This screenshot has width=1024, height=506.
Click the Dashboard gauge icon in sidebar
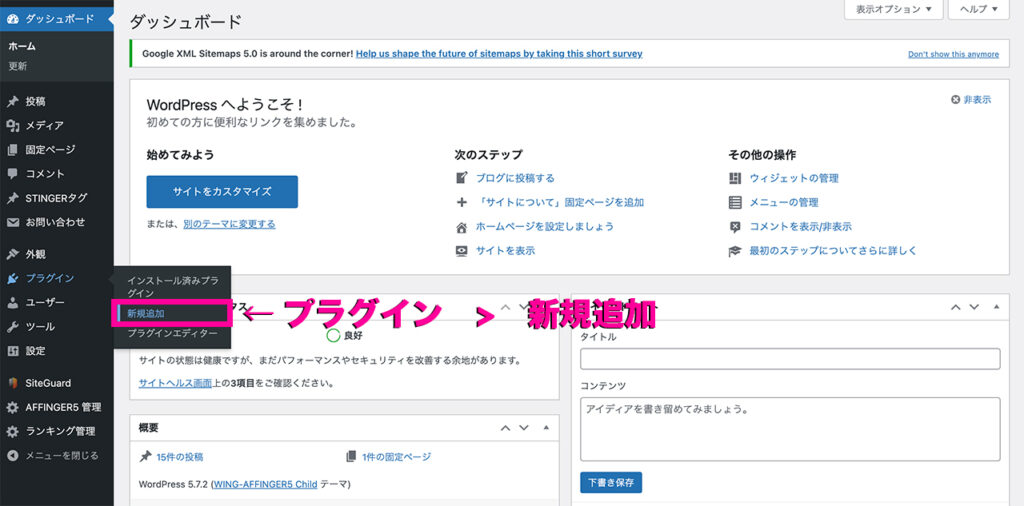pos(12,19)
